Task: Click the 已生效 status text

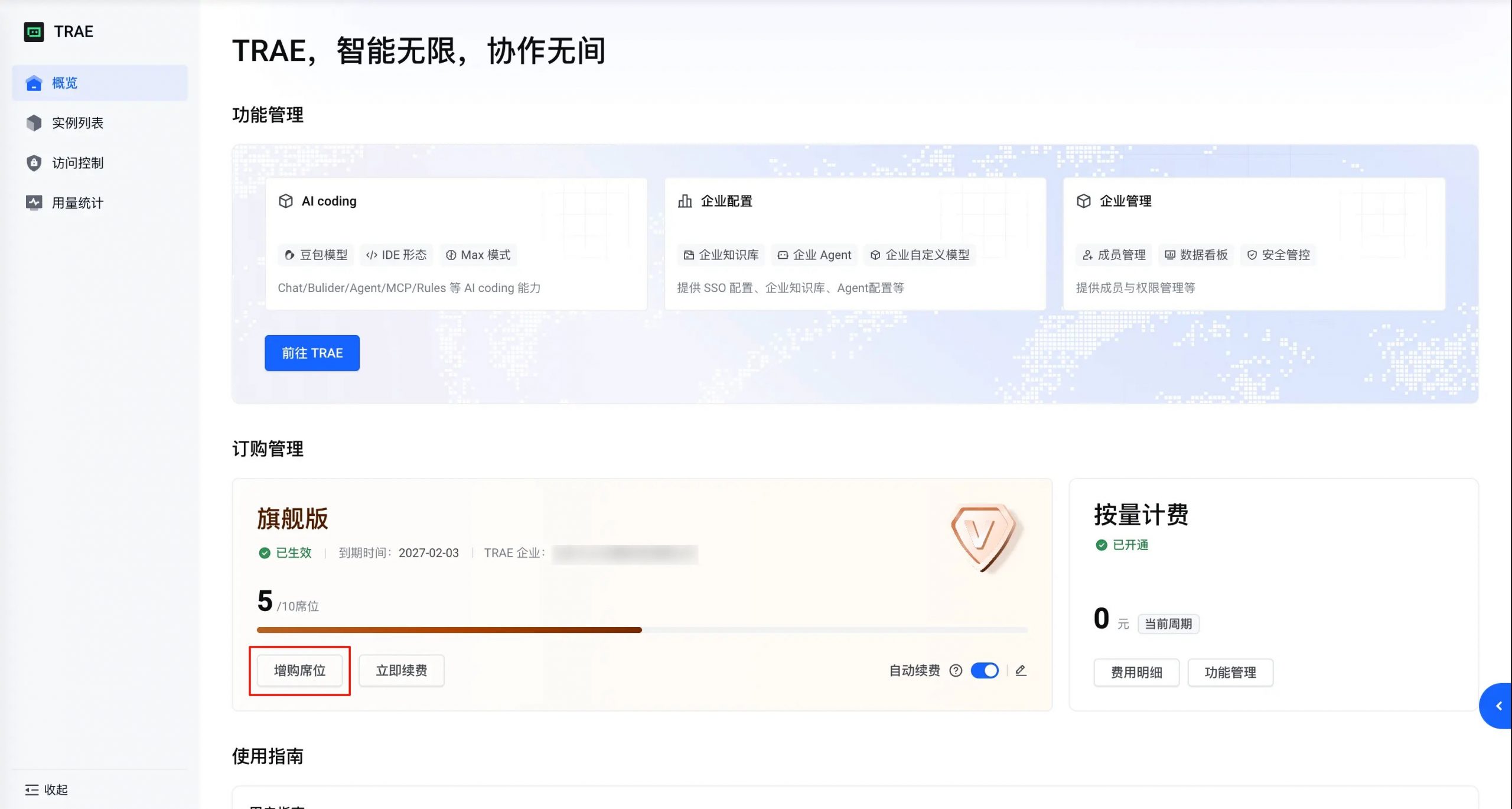Action: coord(294,553)
